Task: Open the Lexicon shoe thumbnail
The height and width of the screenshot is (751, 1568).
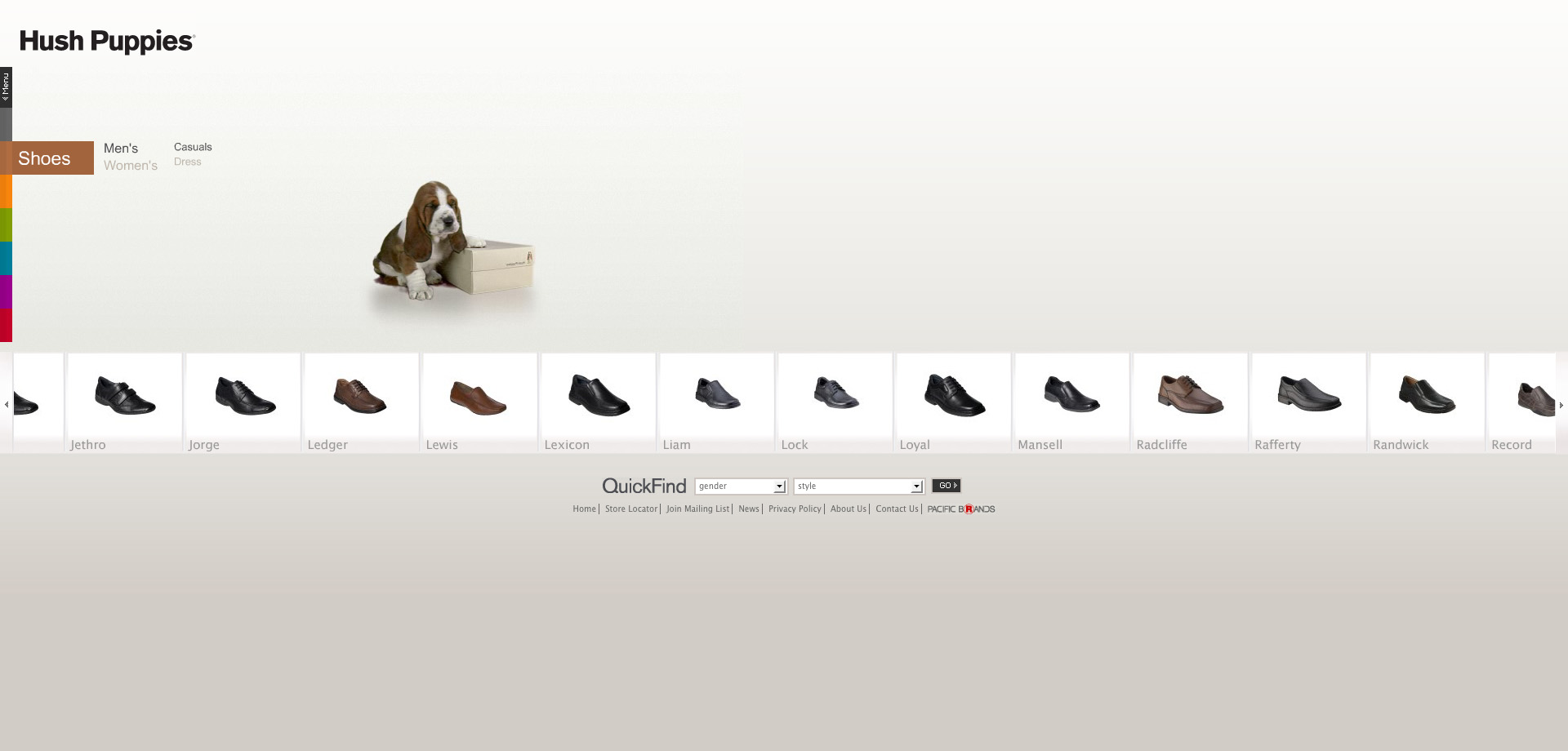Action: [x=599, y=402]
